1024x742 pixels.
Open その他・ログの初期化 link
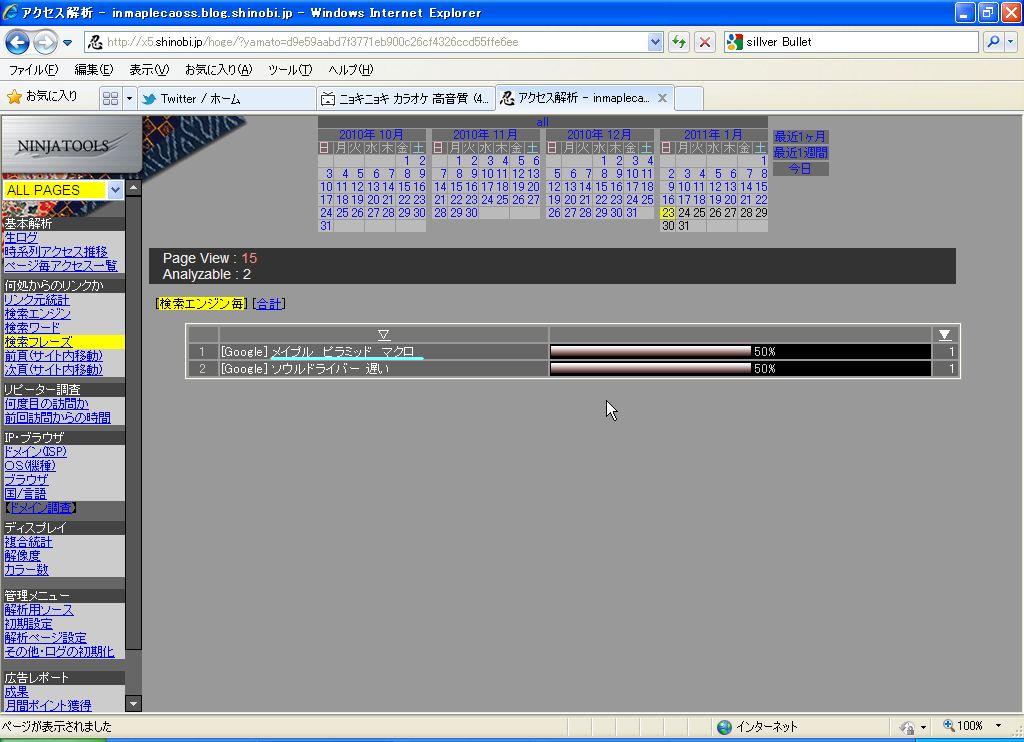[x=59, y=651]
